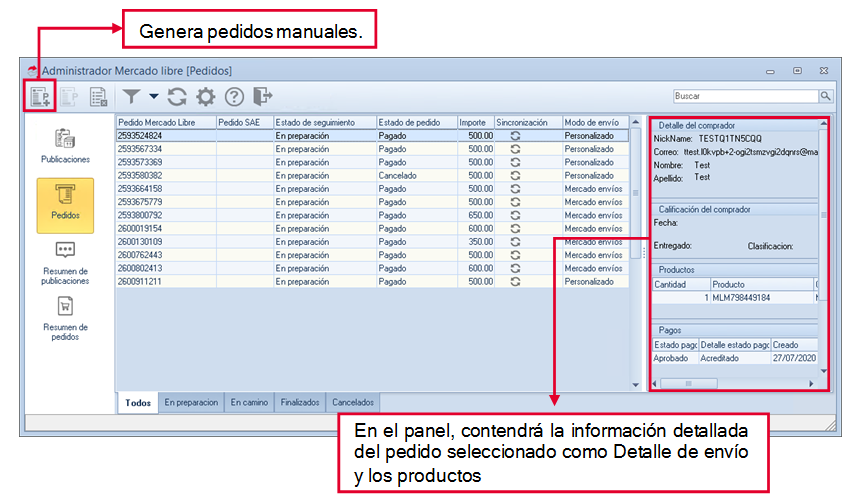This screenshot has height=498, width=859.
Task: Select order row 2593800792
Action: 373,215
